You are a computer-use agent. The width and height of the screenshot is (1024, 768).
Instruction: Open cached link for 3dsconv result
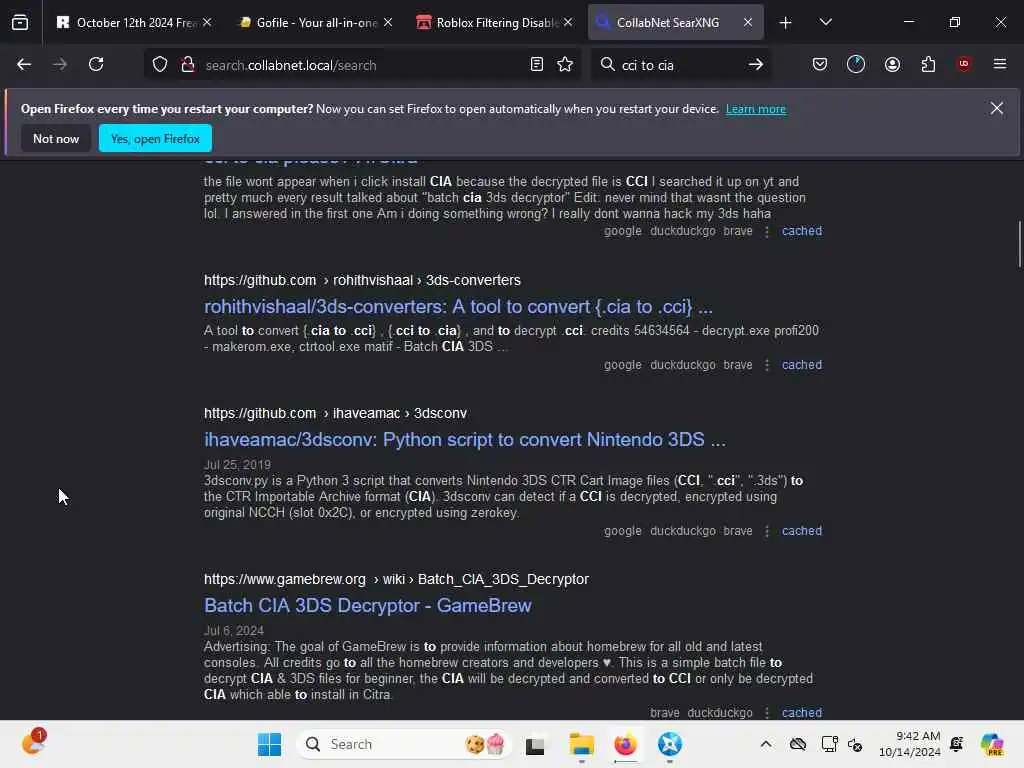(802, 530)
